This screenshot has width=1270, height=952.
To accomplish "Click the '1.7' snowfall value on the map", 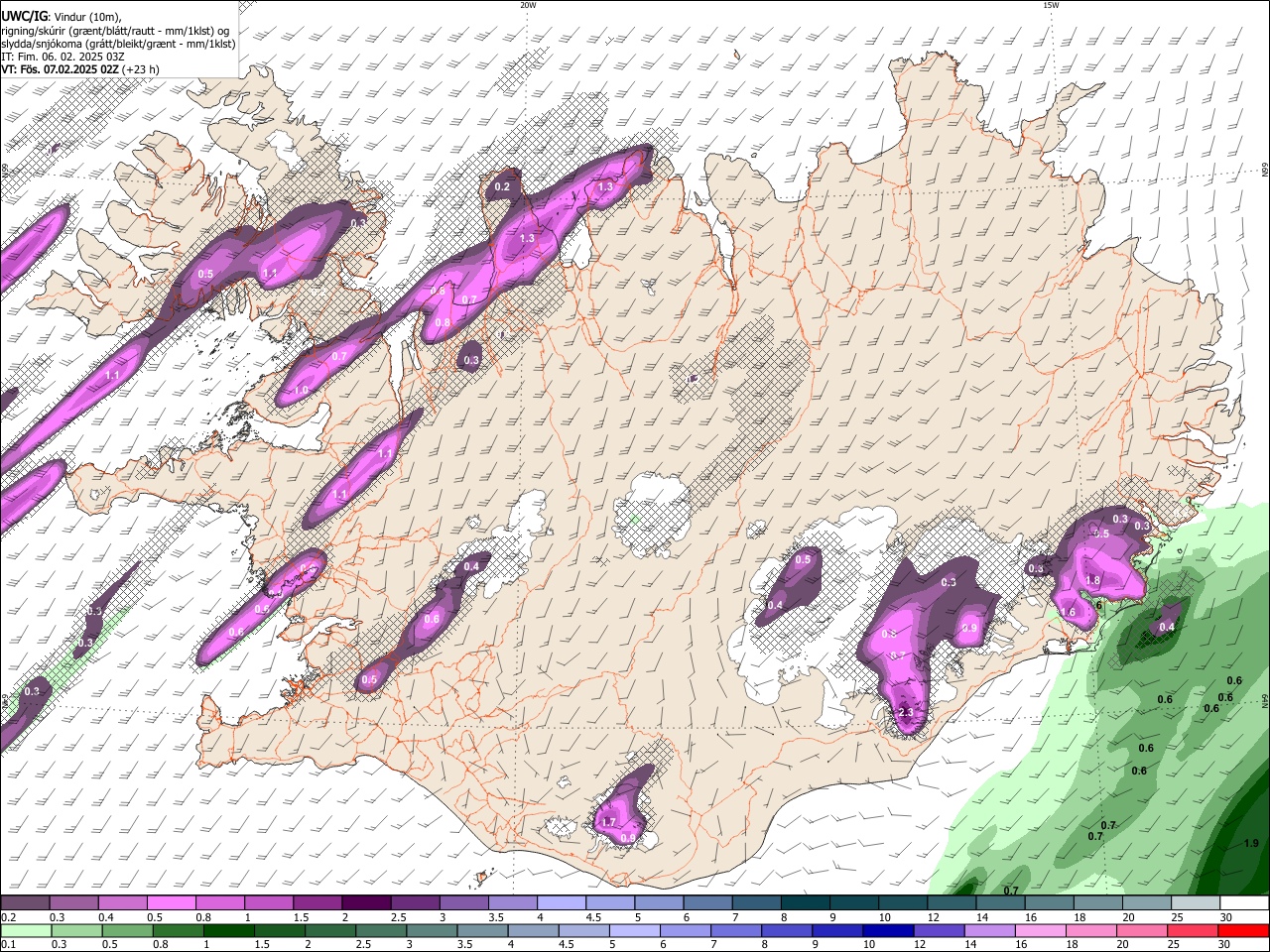I will click(608, 823).
